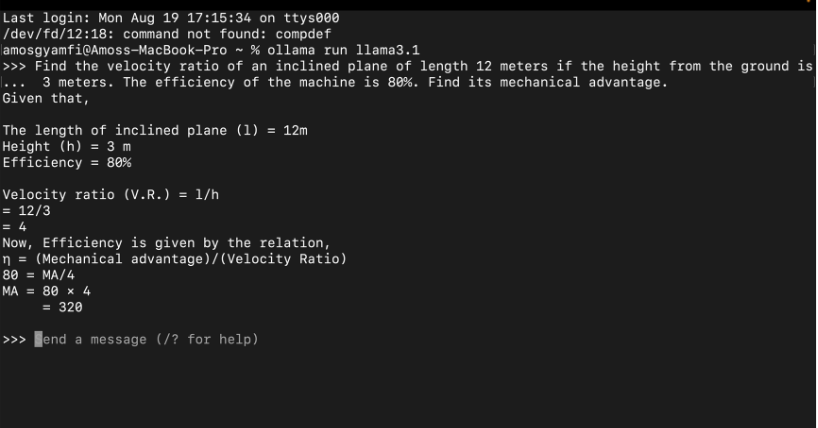This screenshot has height=428, width=818.
Task: Click the '= 4' result line
Action: (15, 227)
